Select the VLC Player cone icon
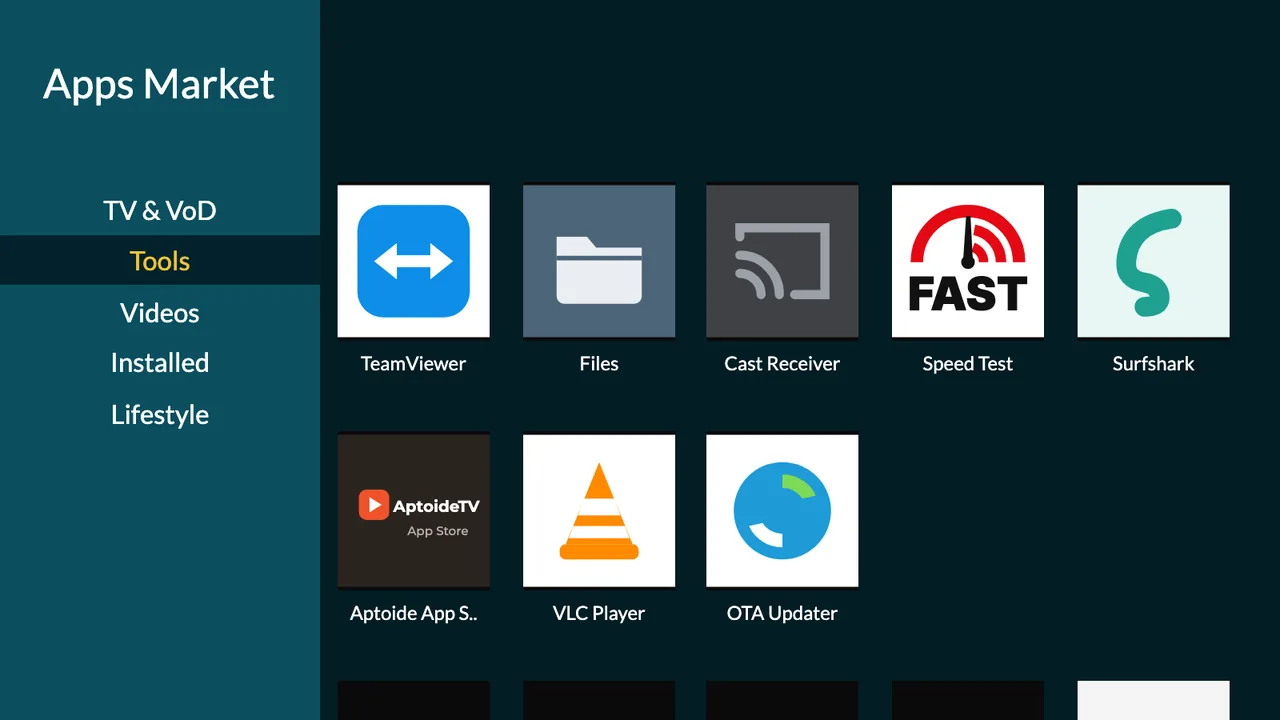The image size is (1280, 720). coord(599,510)
